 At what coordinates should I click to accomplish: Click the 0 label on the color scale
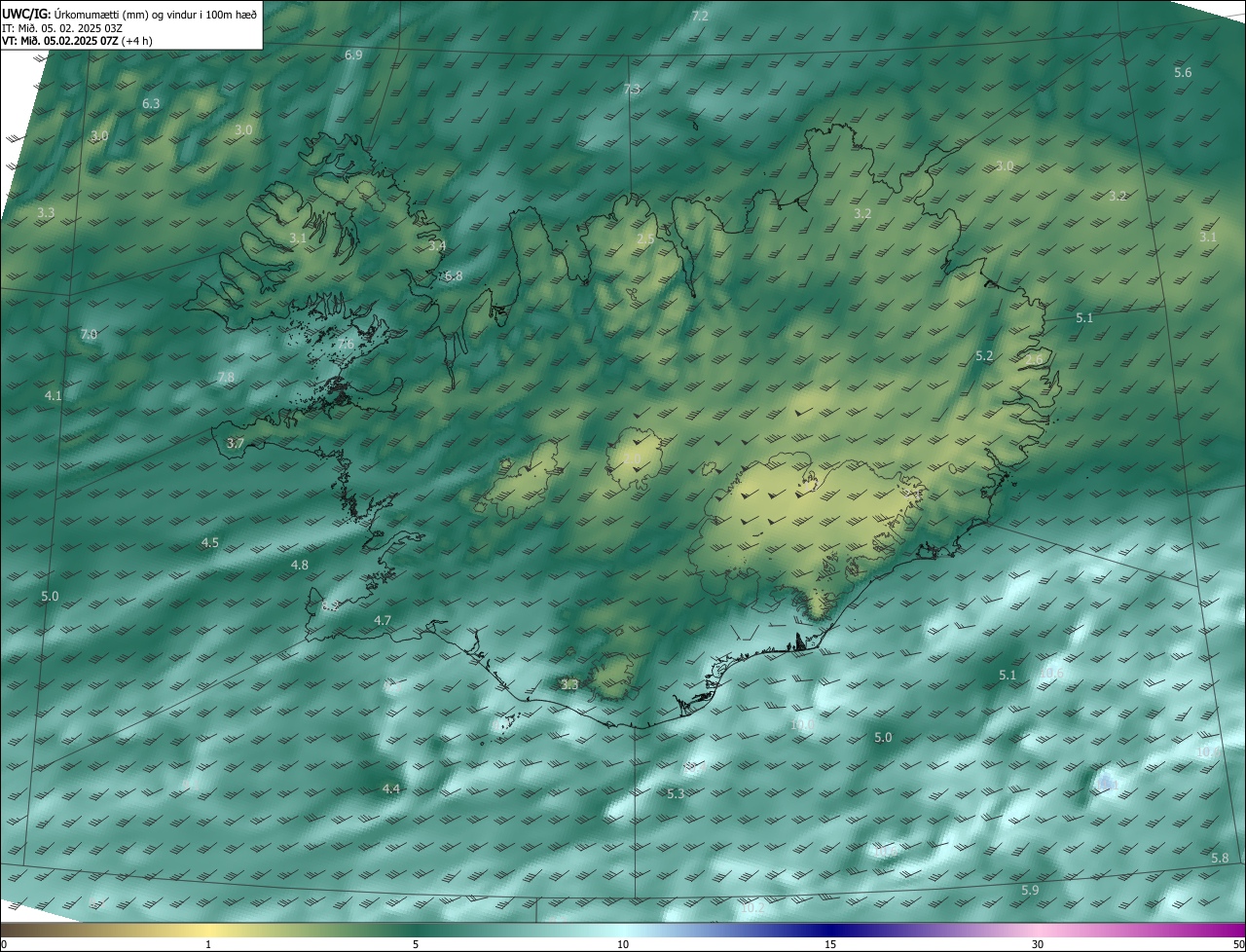pyautogui.click(x=4, y=944)
